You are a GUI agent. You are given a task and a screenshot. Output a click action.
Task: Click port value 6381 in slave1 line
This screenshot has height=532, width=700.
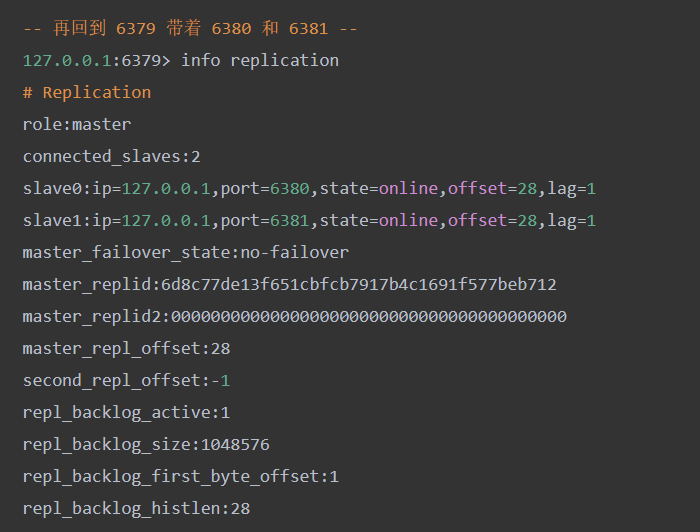(290, 221)
